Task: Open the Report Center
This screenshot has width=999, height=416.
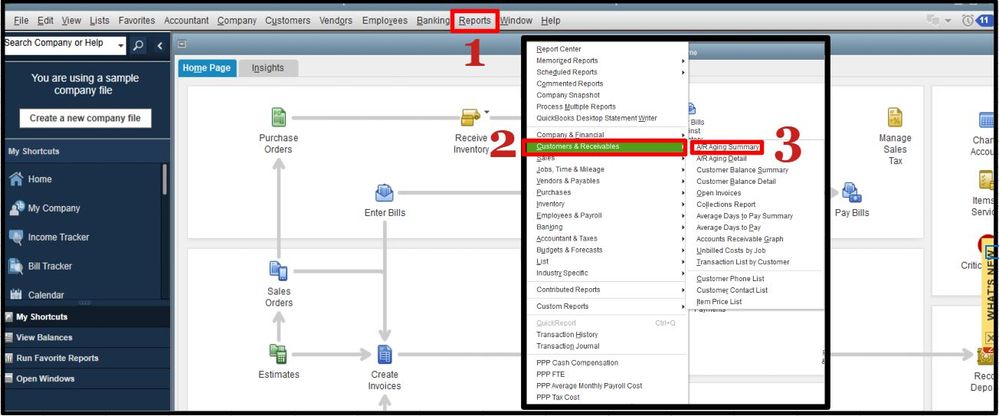Action: [559, 49]
